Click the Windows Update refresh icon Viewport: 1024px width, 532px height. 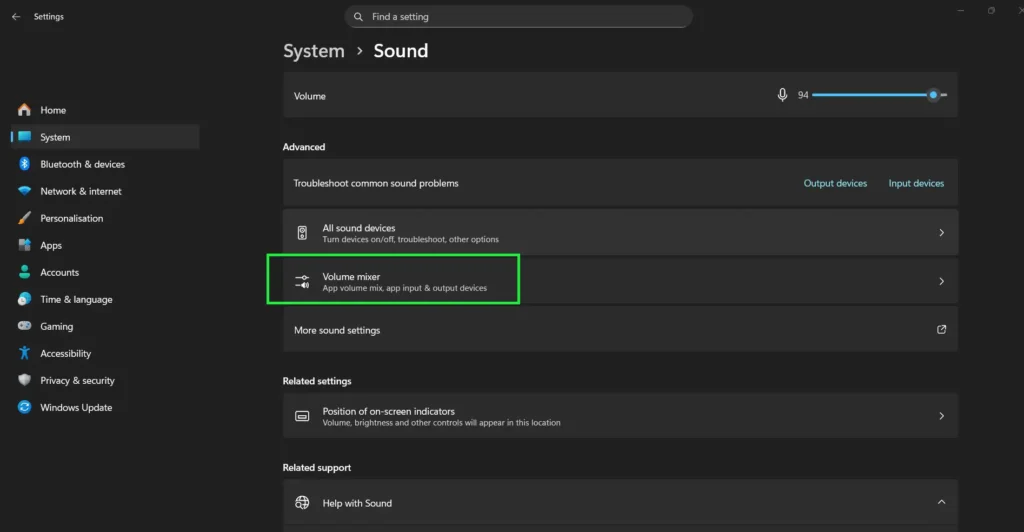(24, 407)
